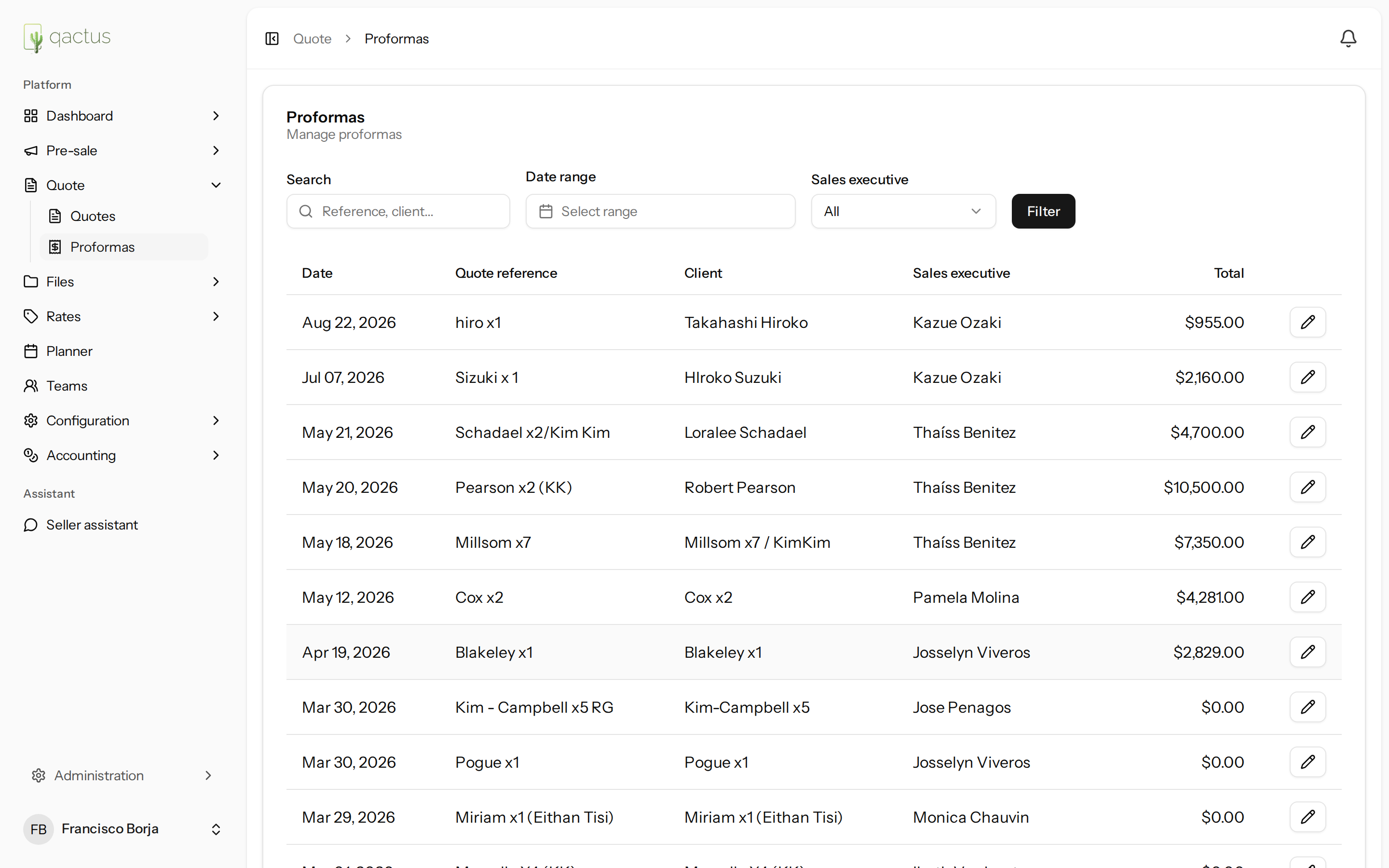The image size is (1389, 868).
Task: Collapse the Quote menu chevron
Action: point(216,186)
